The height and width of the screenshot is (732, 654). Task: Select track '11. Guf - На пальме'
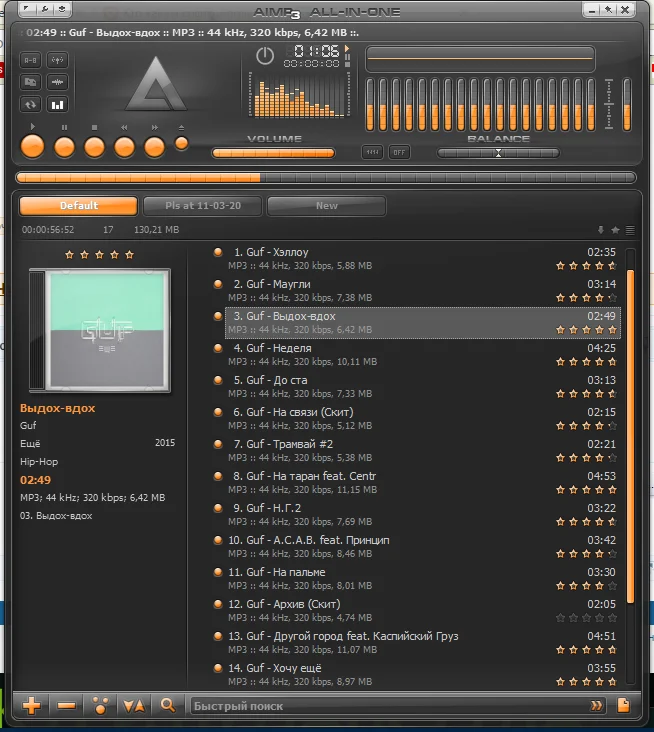click(422, 578)
